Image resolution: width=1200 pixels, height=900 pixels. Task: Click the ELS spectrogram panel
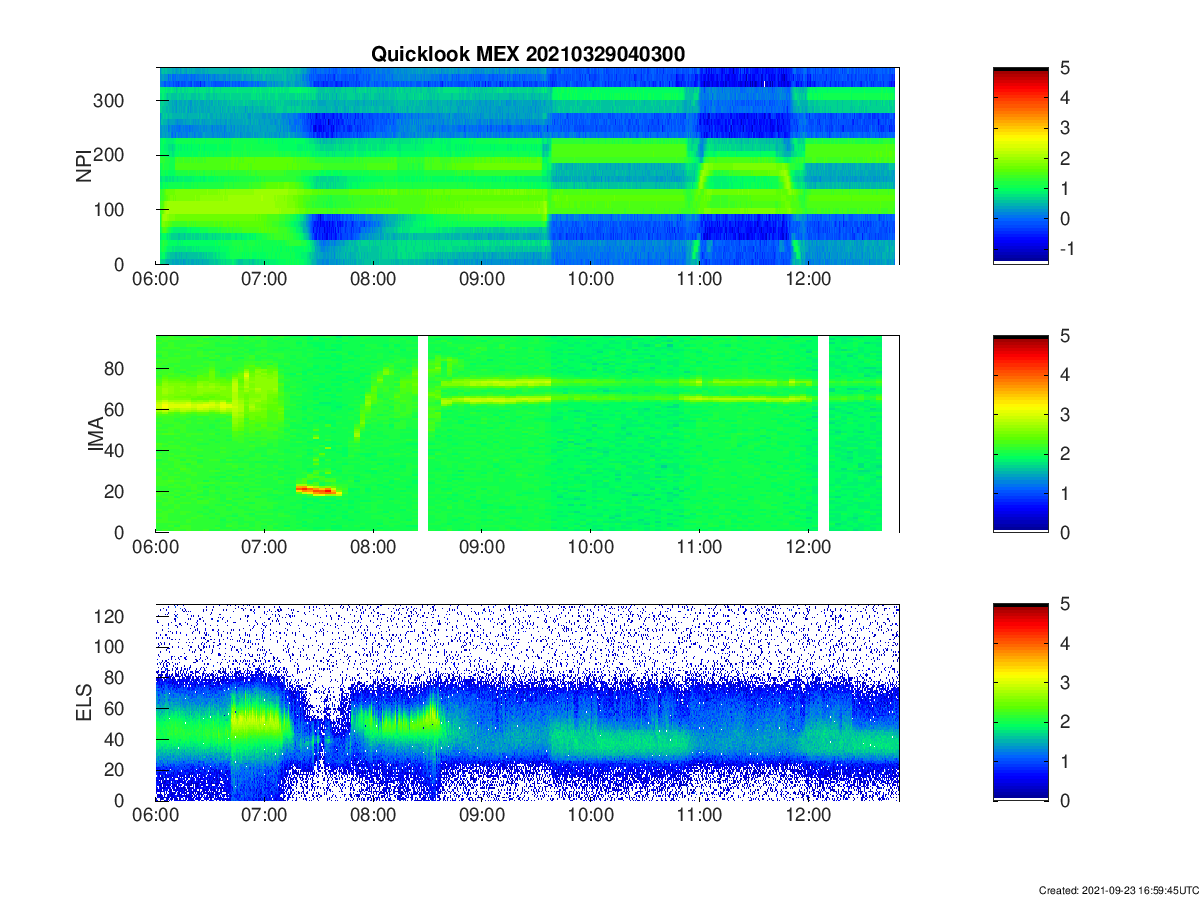coord(527,702)
